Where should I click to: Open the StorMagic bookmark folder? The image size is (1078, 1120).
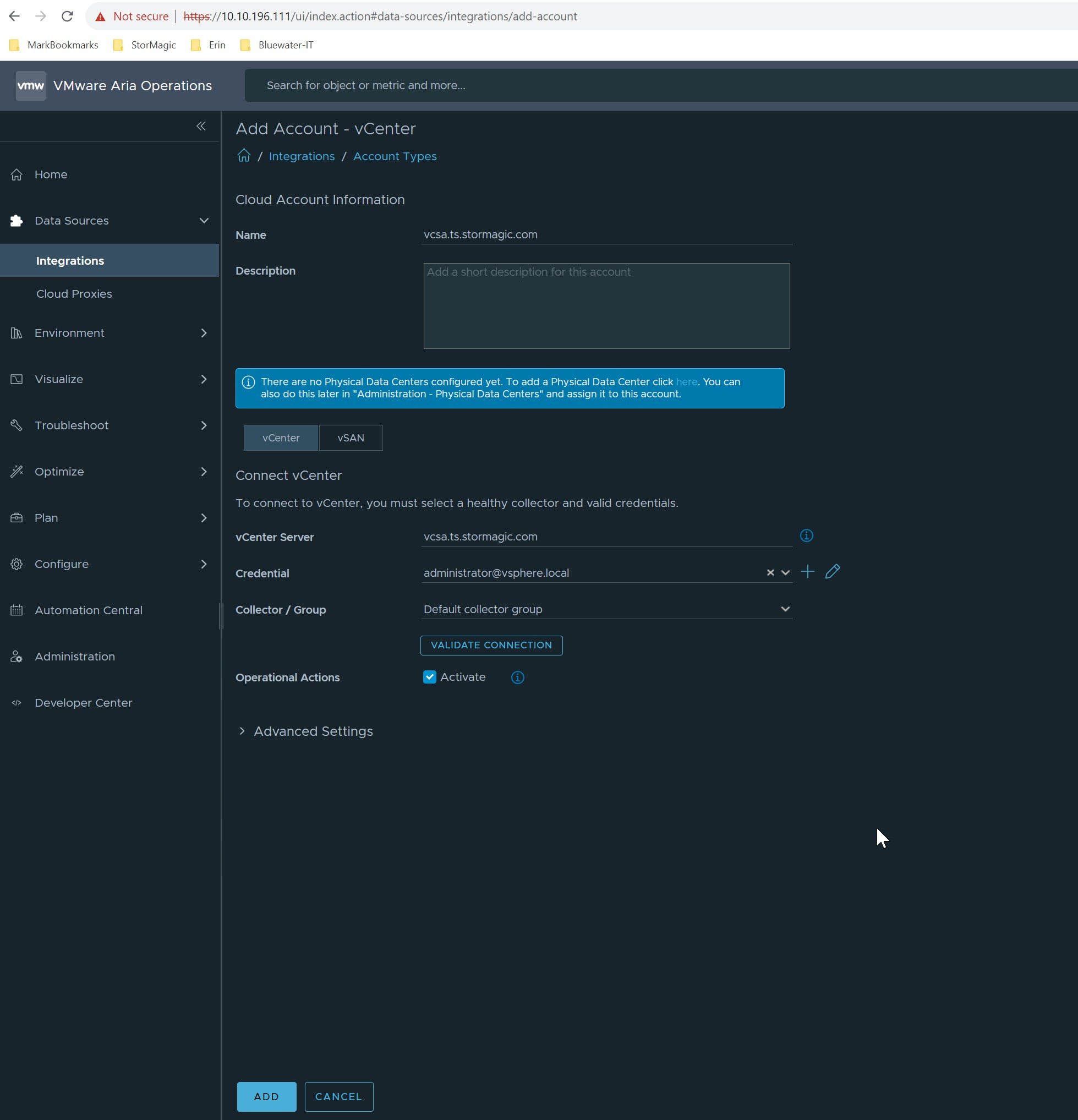(145, 45)
